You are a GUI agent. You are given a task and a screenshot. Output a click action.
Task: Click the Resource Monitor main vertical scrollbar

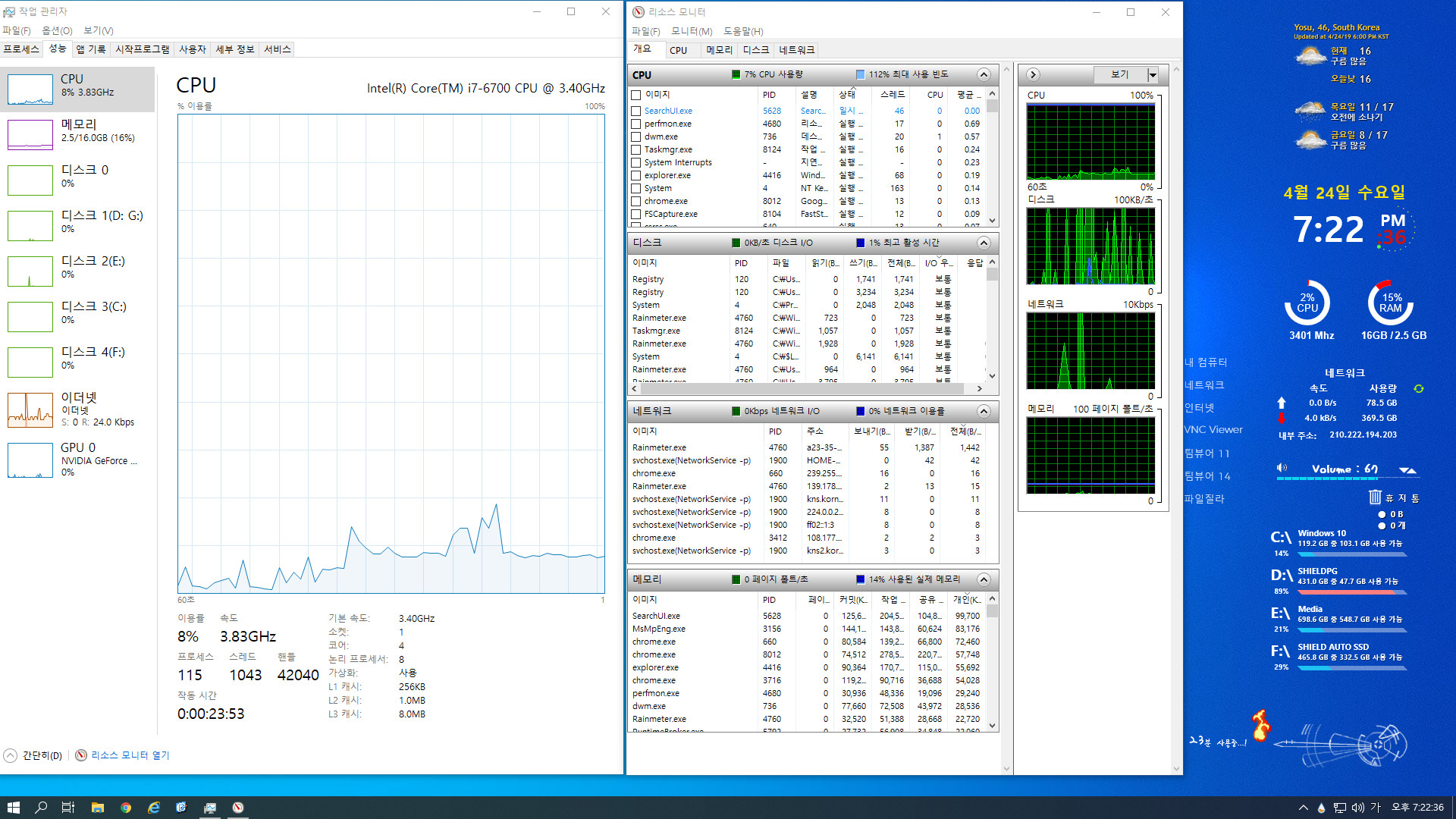pos(1006,418)
